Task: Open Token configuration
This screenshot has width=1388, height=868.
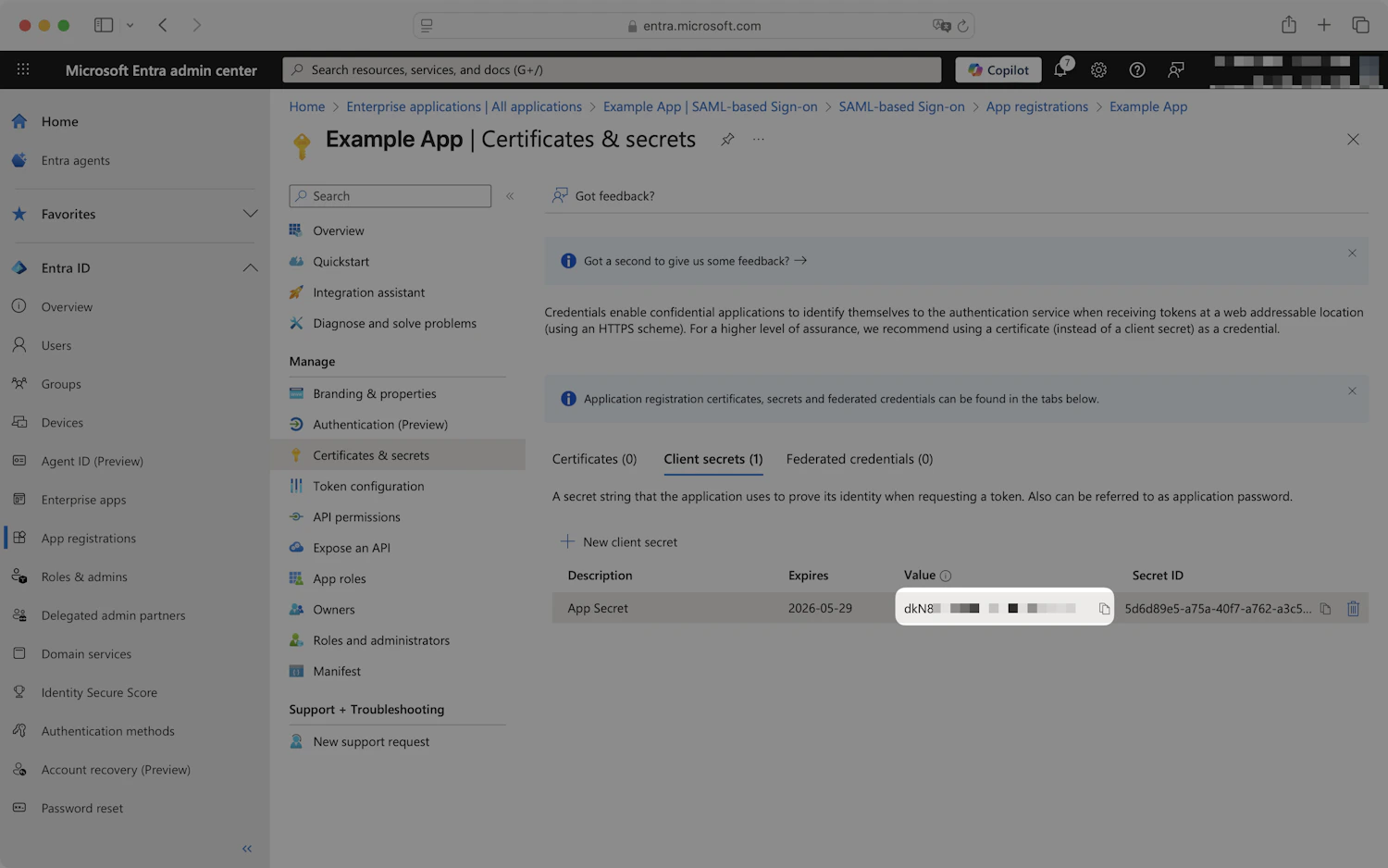Action: point(368,486)
